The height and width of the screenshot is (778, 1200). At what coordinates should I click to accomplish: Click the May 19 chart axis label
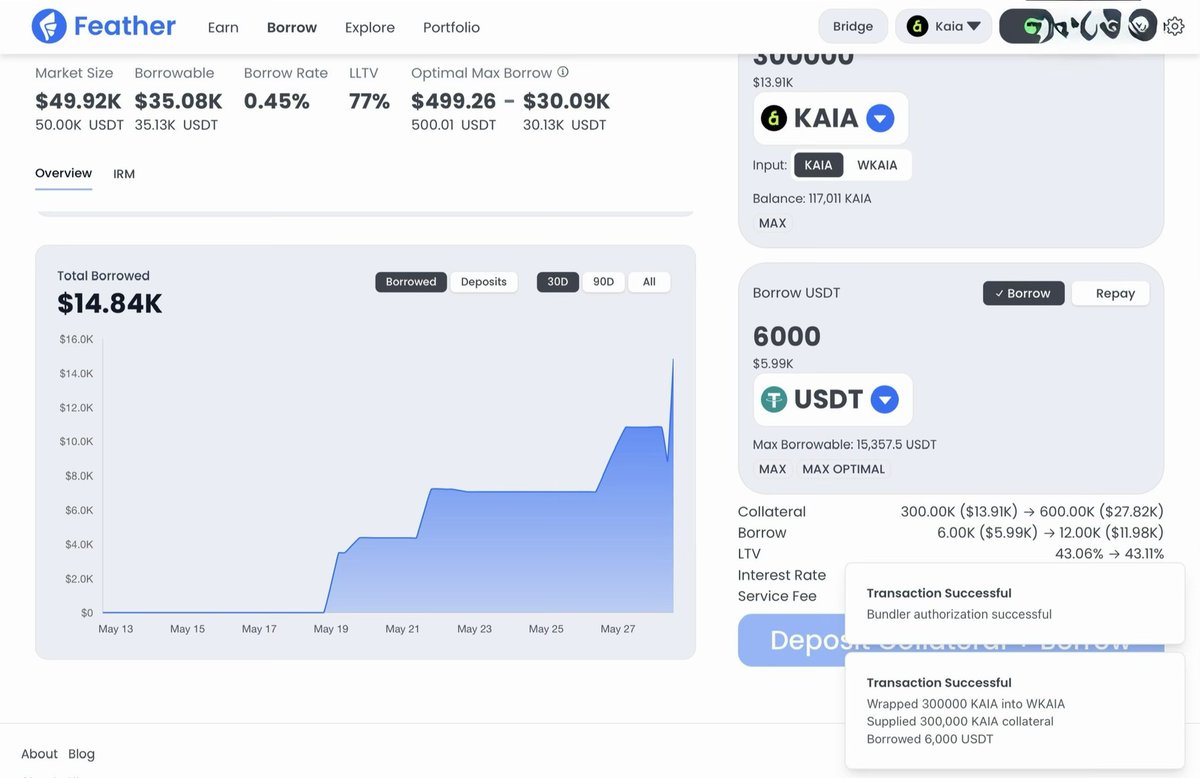click(x=331, y=629)
